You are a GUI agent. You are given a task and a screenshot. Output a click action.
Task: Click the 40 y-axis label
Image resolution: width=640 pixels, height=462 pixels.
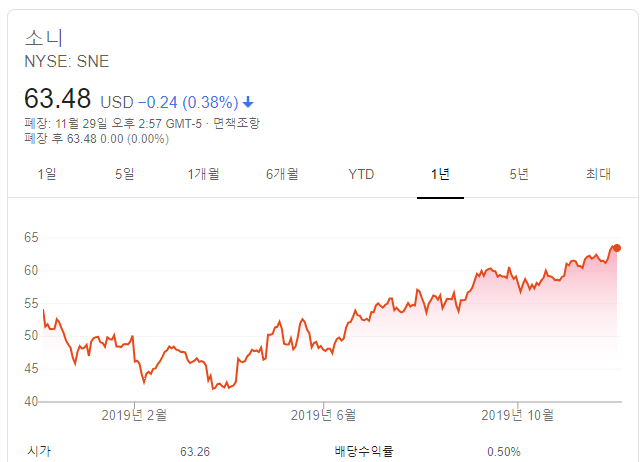(31, 402)
